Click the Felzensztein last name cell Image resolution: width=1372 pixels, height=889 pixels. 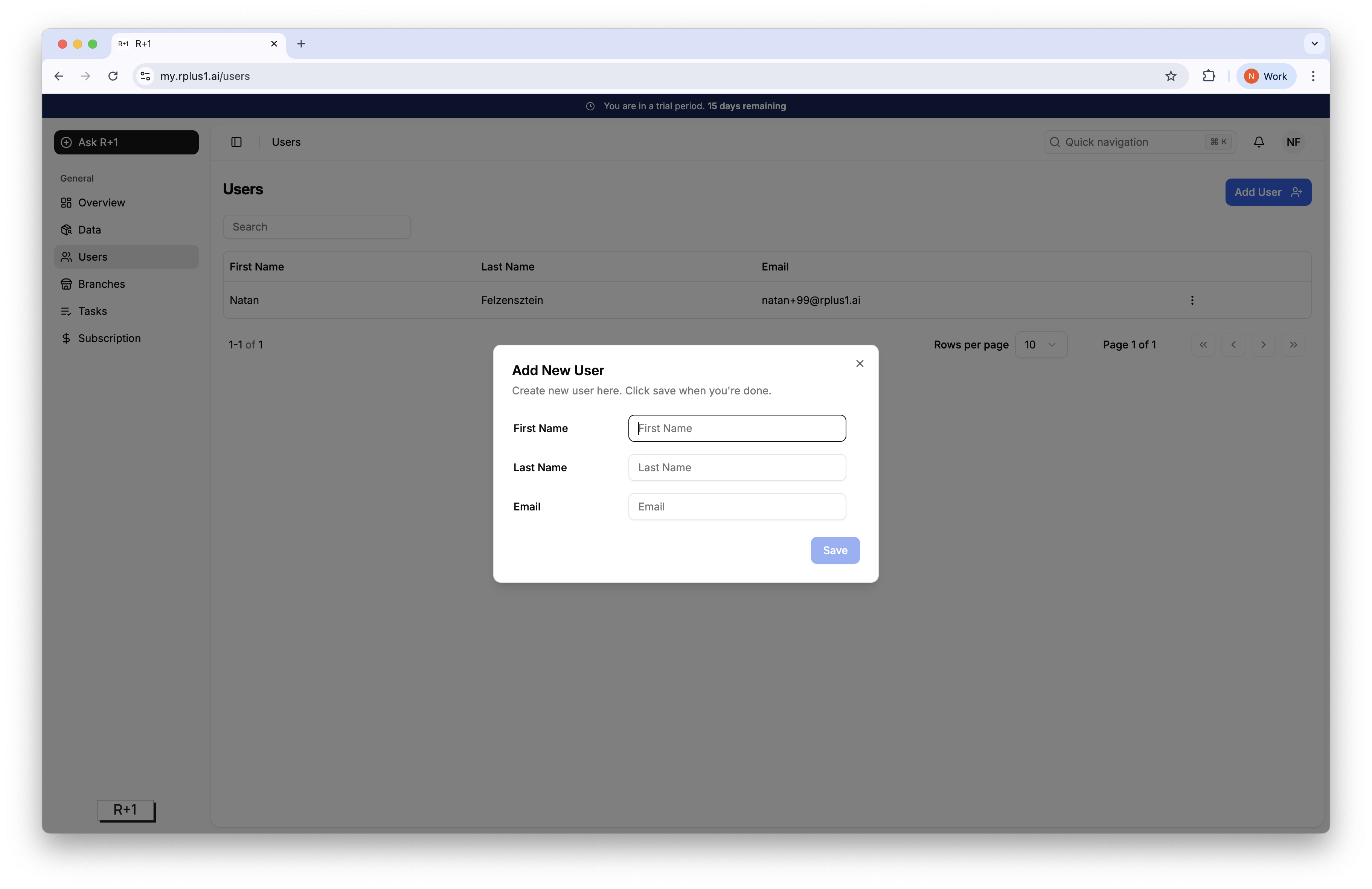point(512,300)
